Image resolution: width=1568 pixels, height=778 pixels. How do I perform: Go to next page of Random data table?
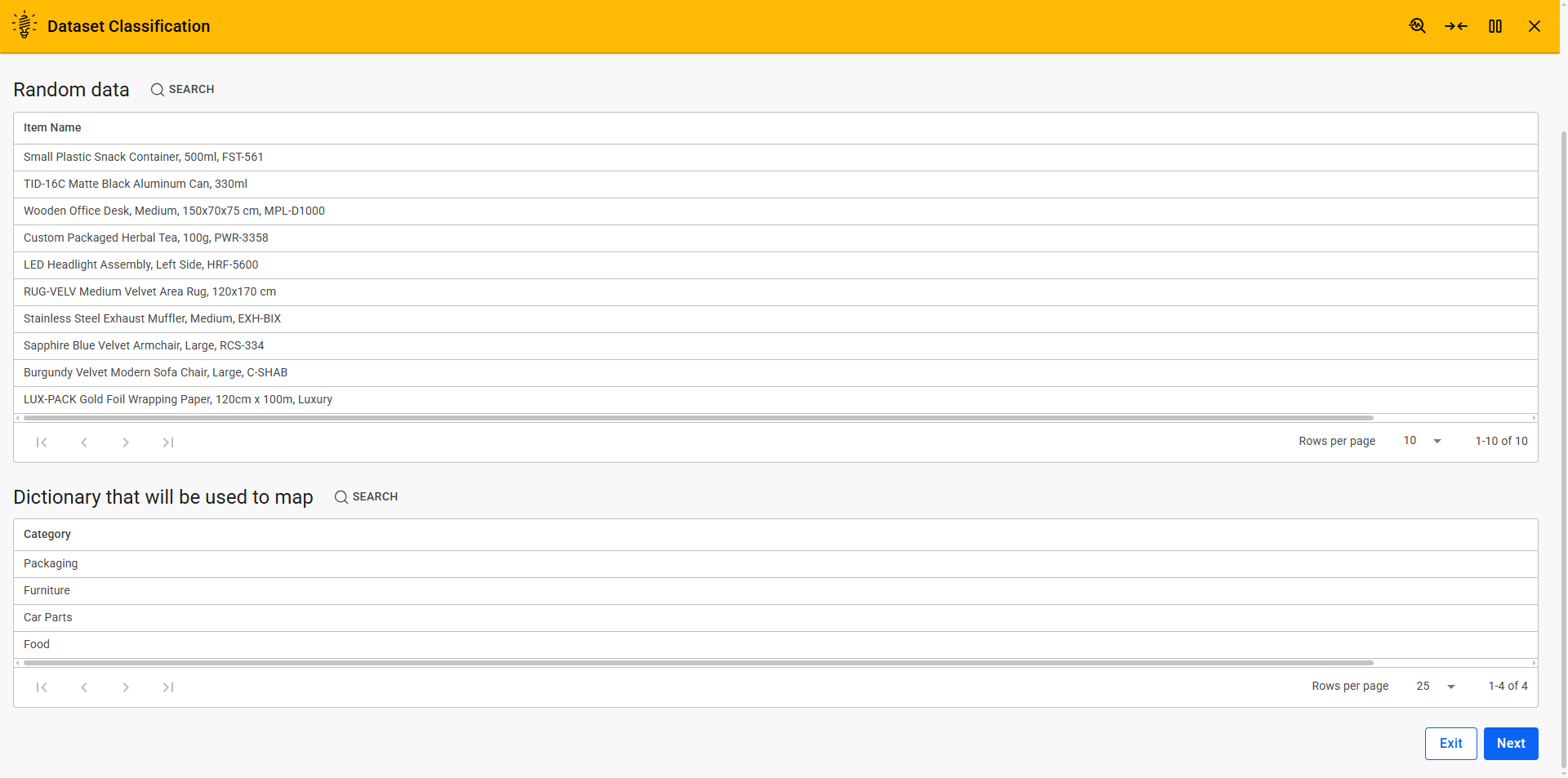tap(126, 442)
